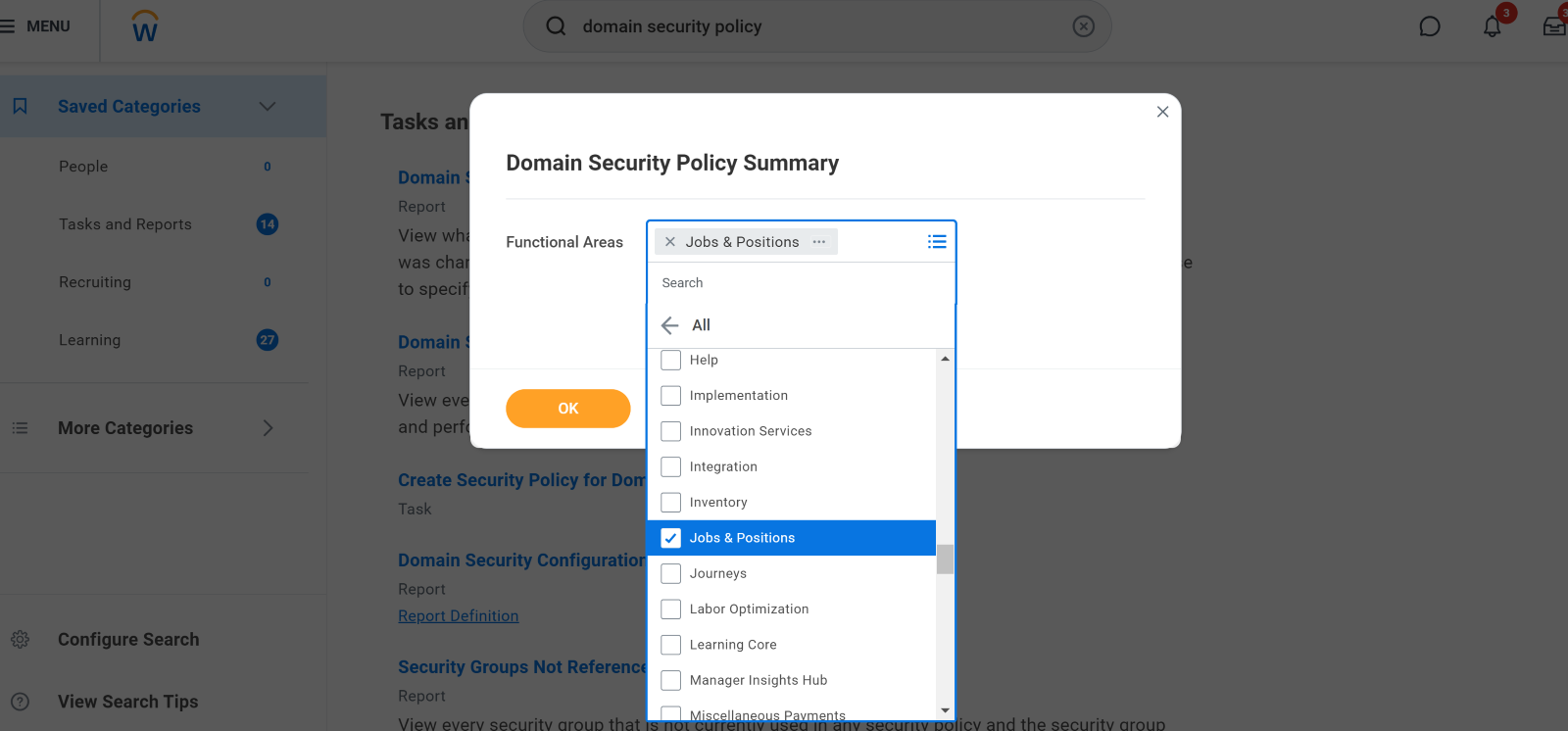
Task: Remove the Jobs & Positions selection chip
Action: pos(670,241)
